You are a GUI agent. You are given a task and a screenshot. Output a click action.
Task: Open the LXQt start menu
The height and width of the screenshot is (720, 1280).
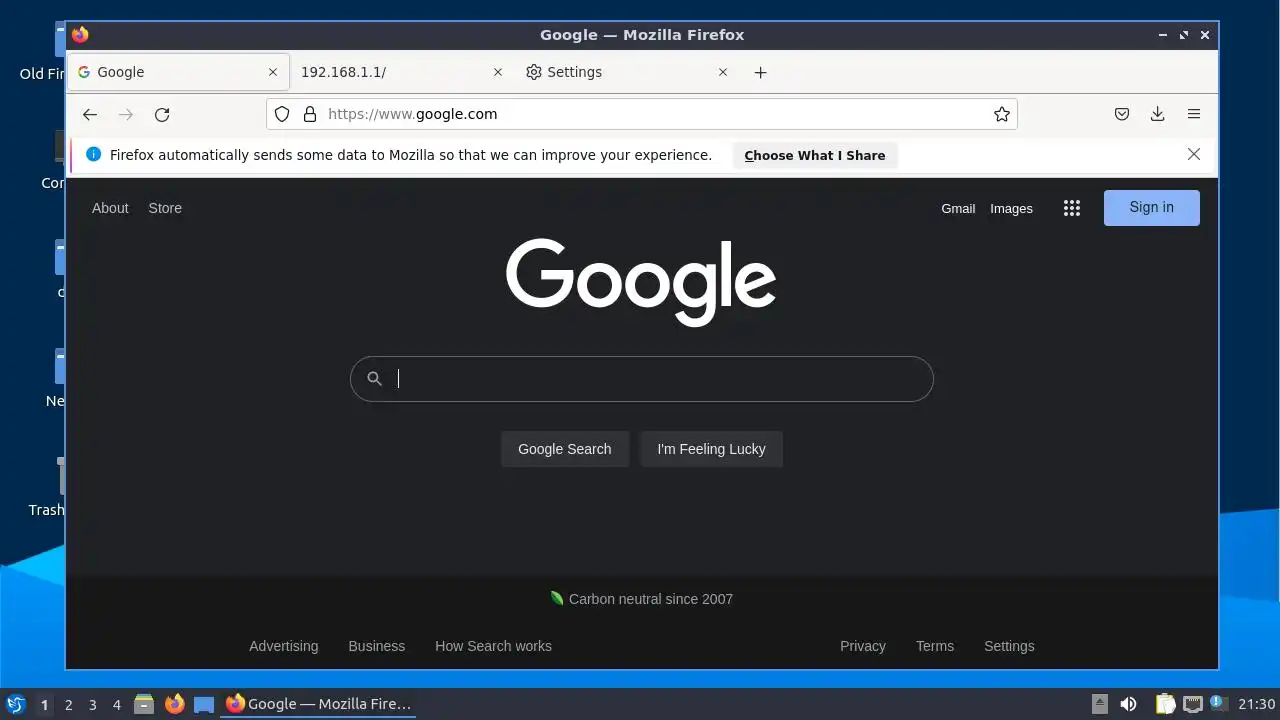[16, 704]
